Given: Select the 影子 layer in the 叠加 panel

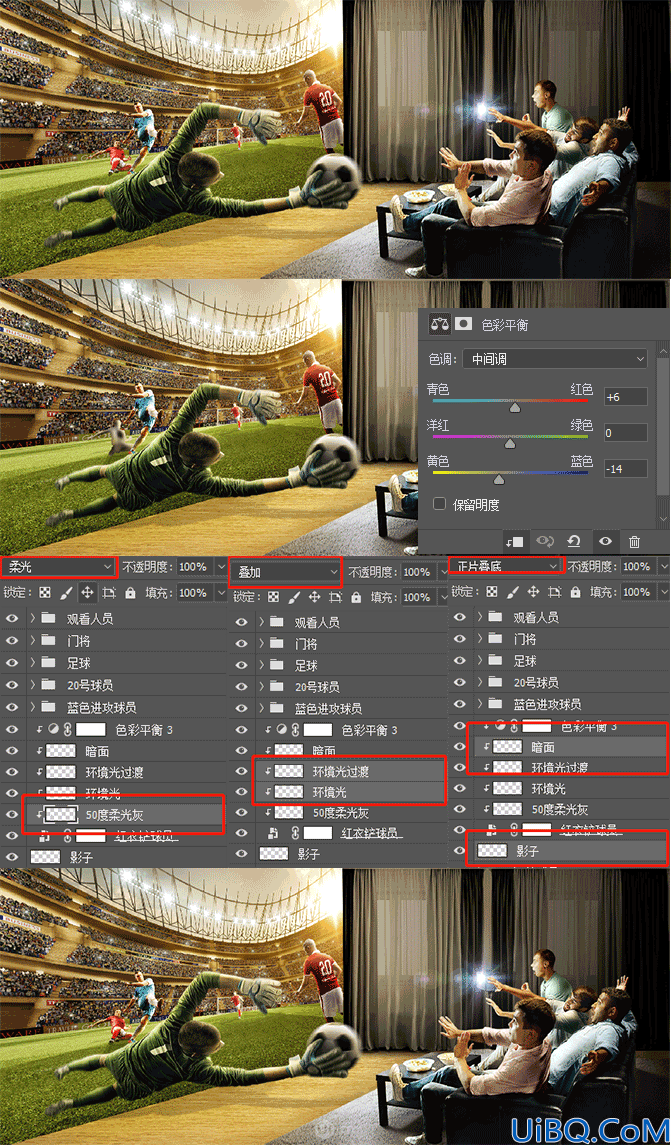Looking at the screenshot, I should pos(340,854).
